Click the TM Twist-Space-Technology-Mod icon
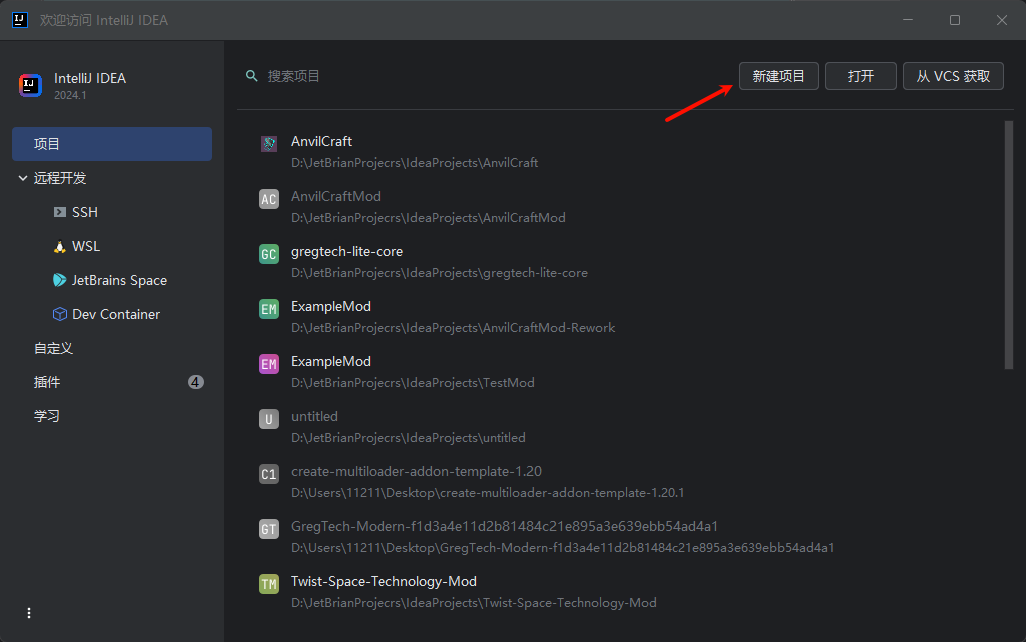1026x642 pixels. (x=268, y=584)
